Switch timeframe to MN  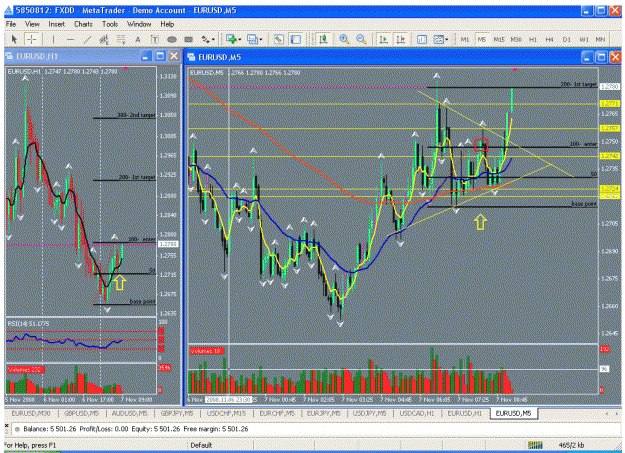pos(600,39)
